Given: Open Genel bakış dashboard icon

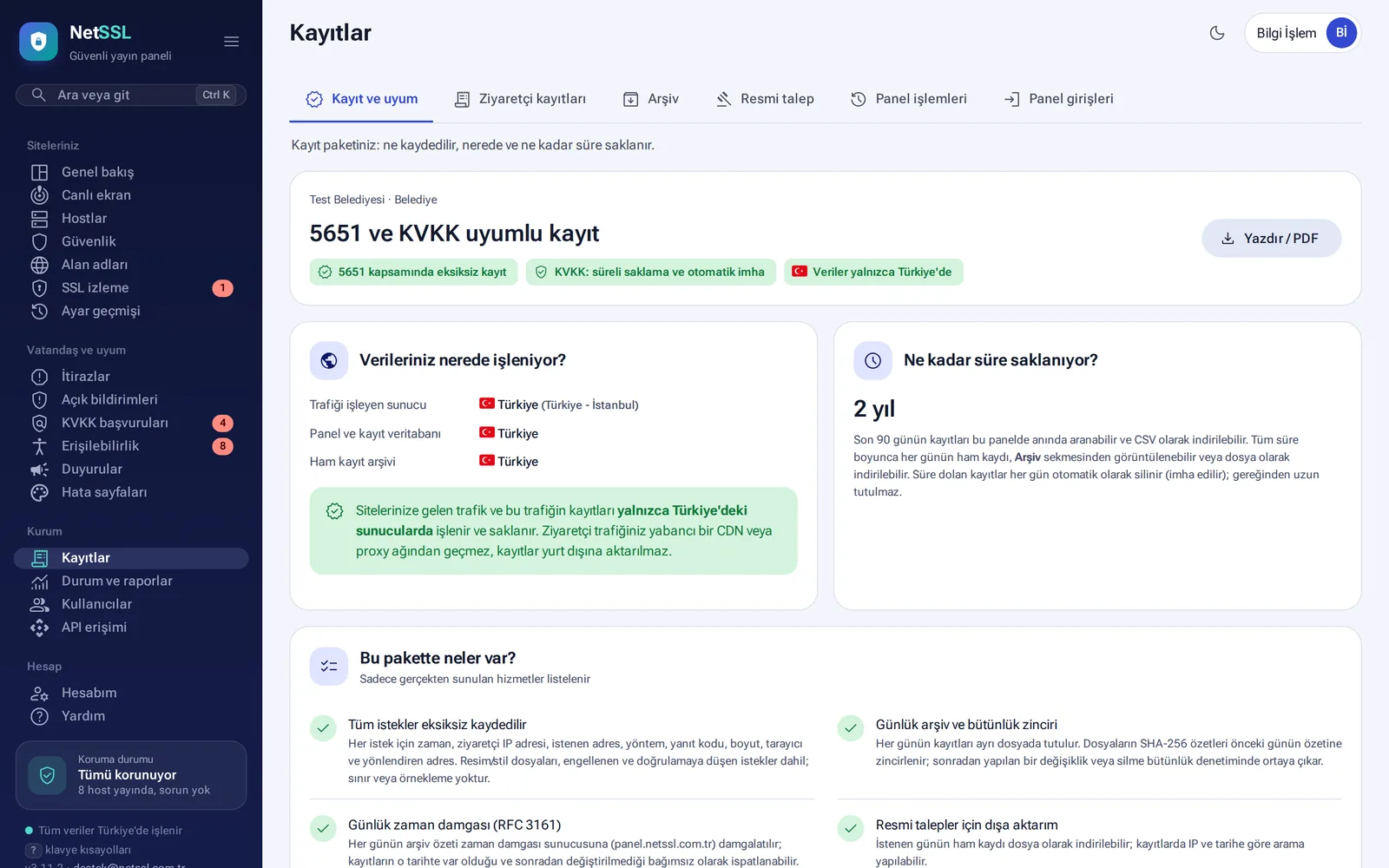Looking at the screenshot, I should click(40, 172).
